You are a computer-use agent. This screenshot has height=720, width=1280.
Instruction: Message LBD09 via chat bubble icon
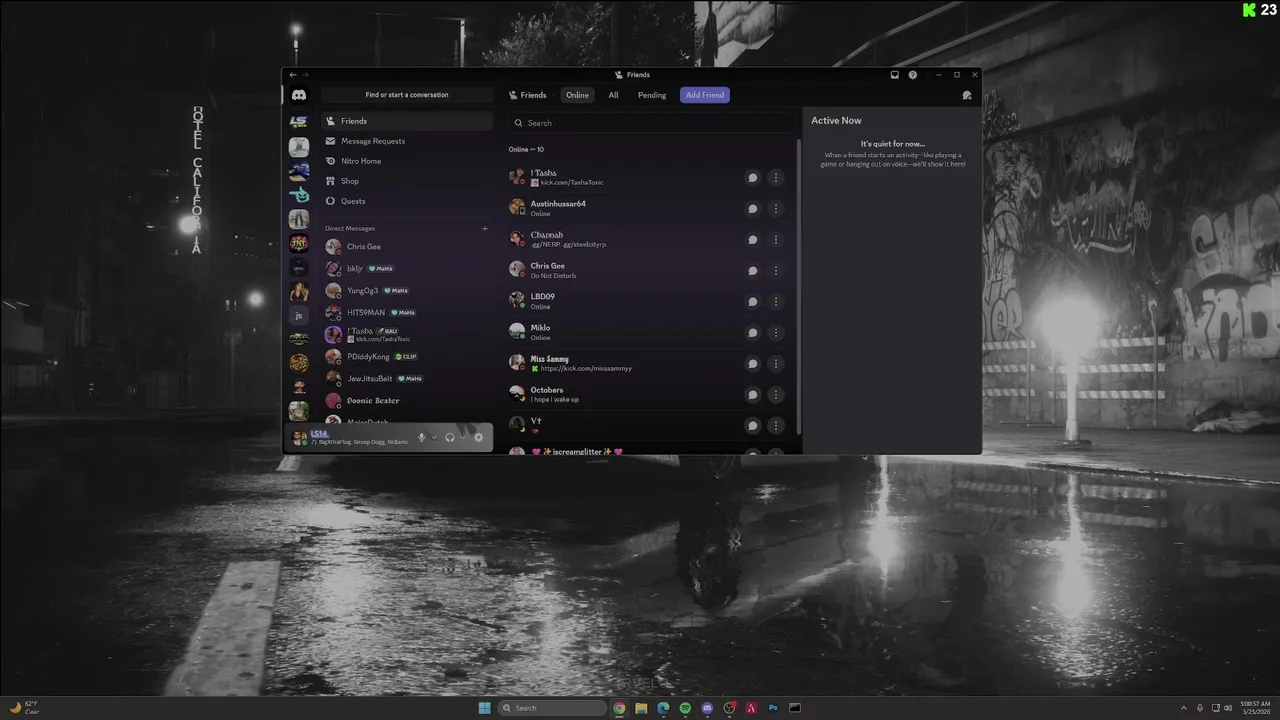point(753,302)
